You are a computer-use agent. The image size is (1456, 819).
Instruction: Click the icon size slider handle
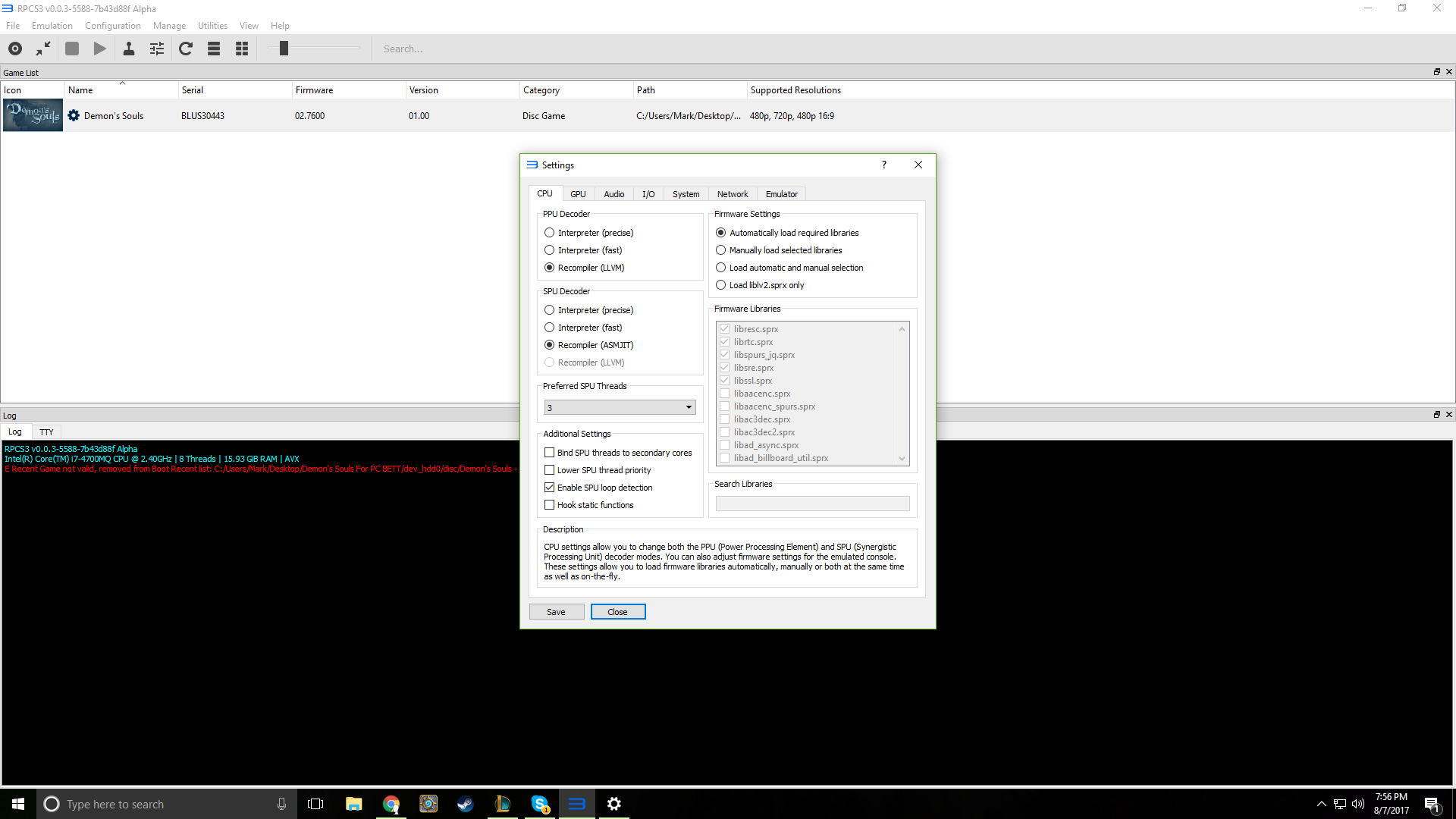click(x=284, y=49)
